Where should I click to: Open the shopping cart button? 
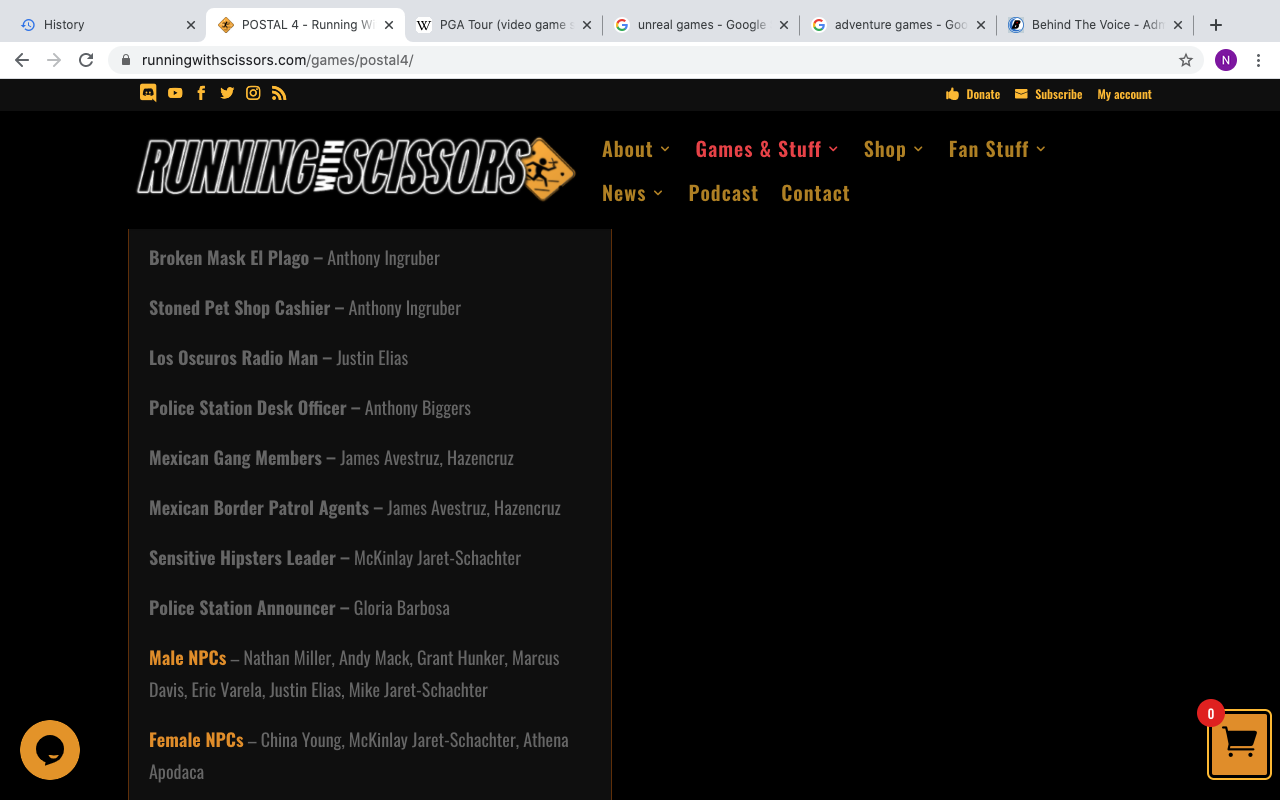point(1239,744)
